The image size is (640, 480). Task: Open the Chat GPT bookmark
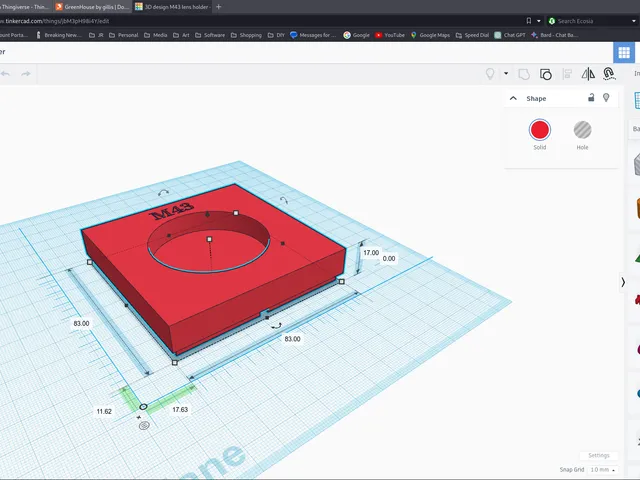tap(510, 35)
